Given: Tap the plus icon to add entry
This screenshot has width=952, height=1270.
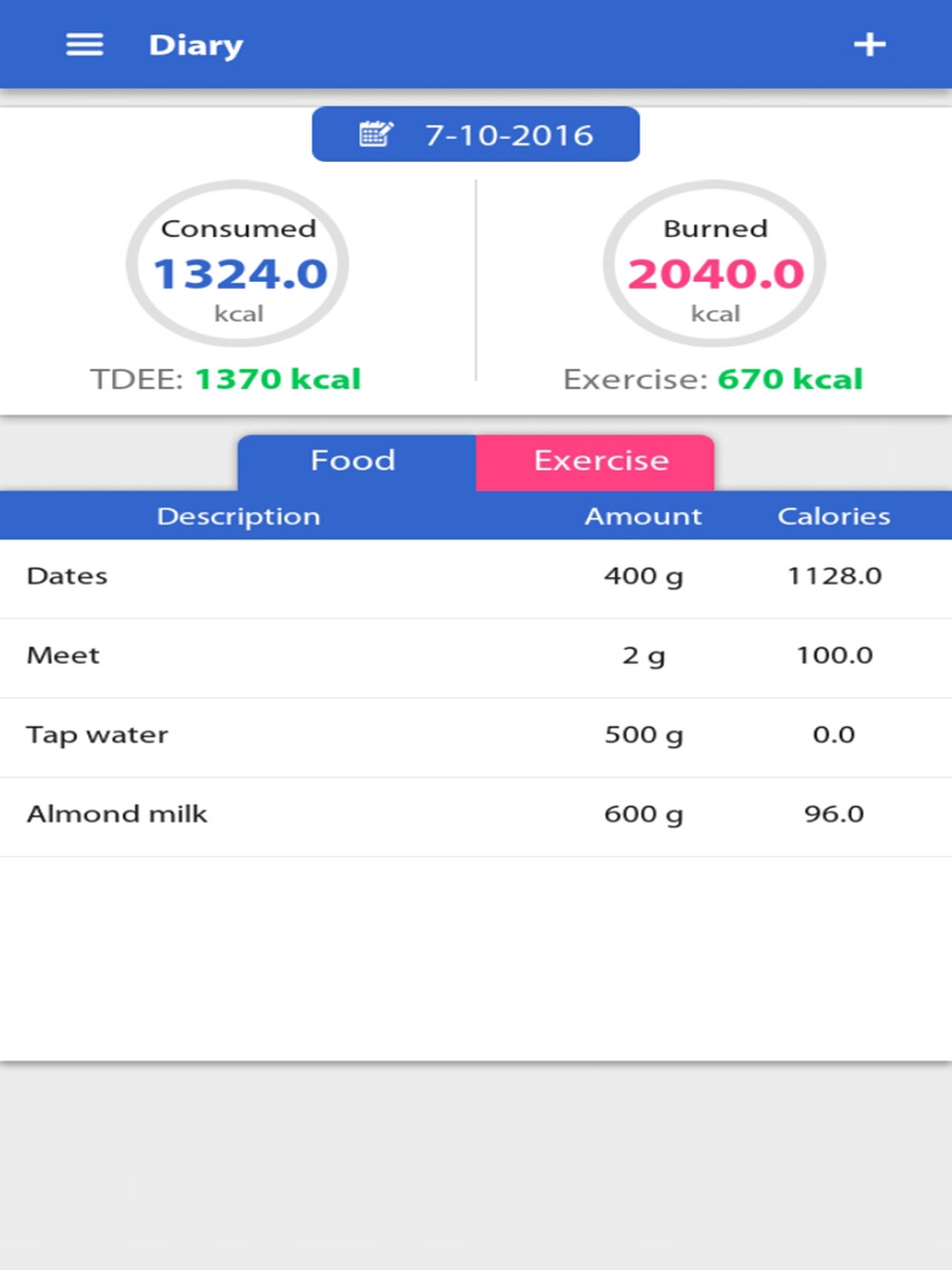Looking at the screenshot, I should pos(869,45).
